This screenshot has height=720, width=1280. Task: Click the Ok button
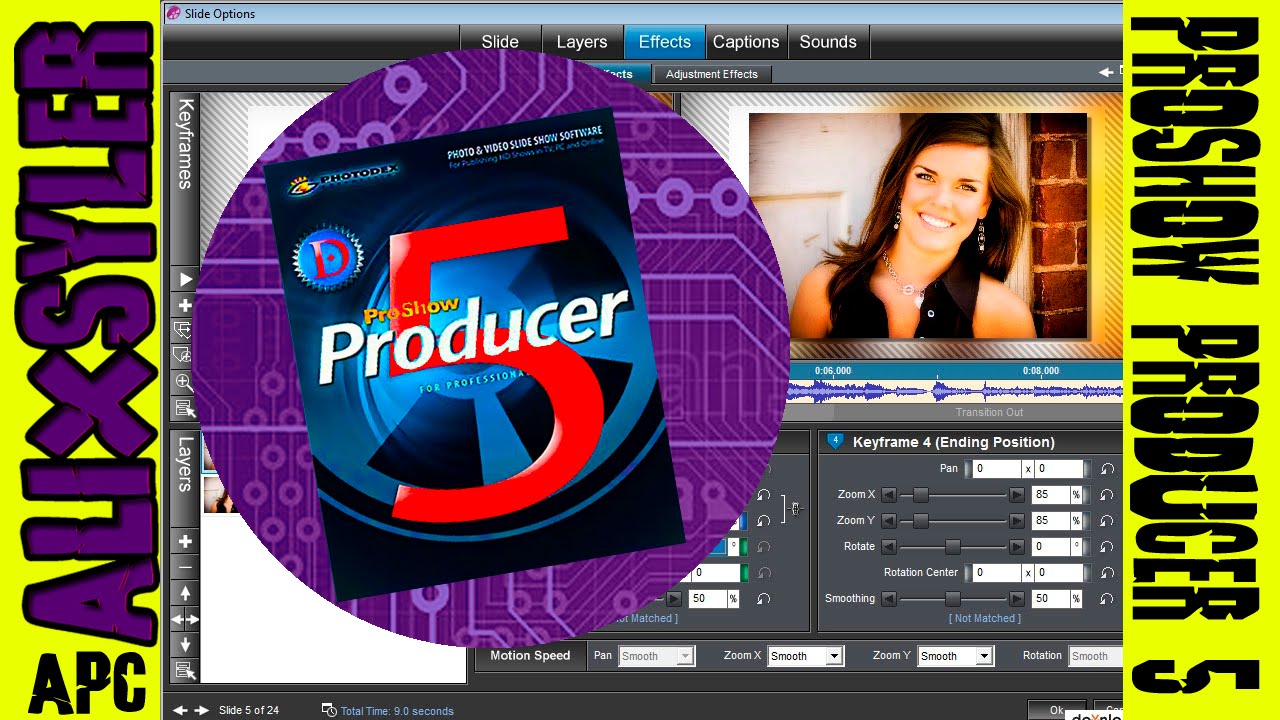1058,710
